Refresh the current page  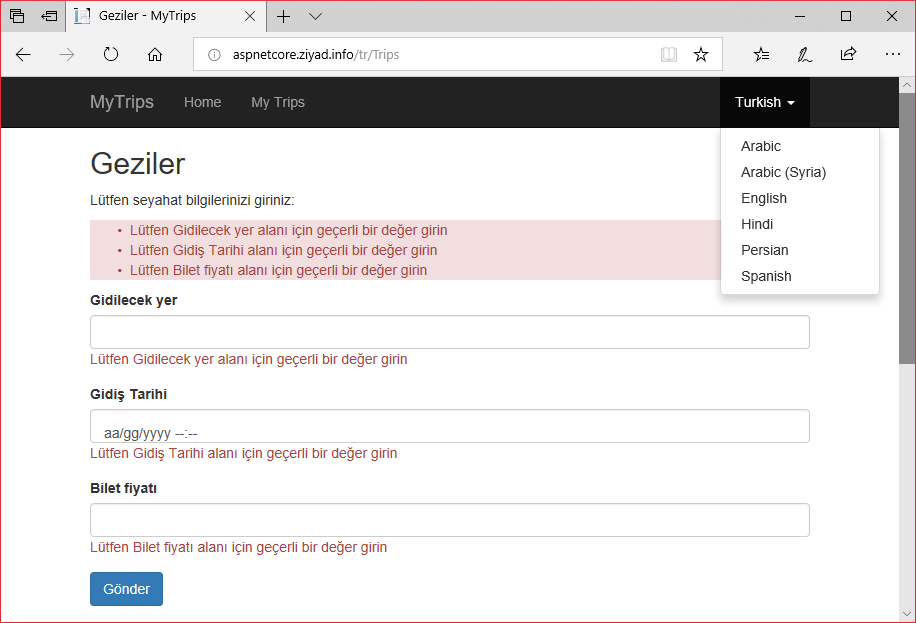tap(110, 54)
